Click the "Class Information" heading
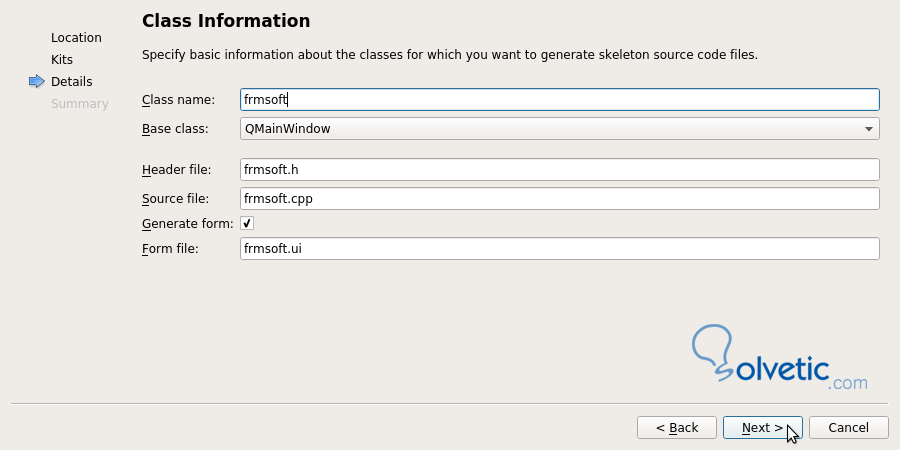 226,21
